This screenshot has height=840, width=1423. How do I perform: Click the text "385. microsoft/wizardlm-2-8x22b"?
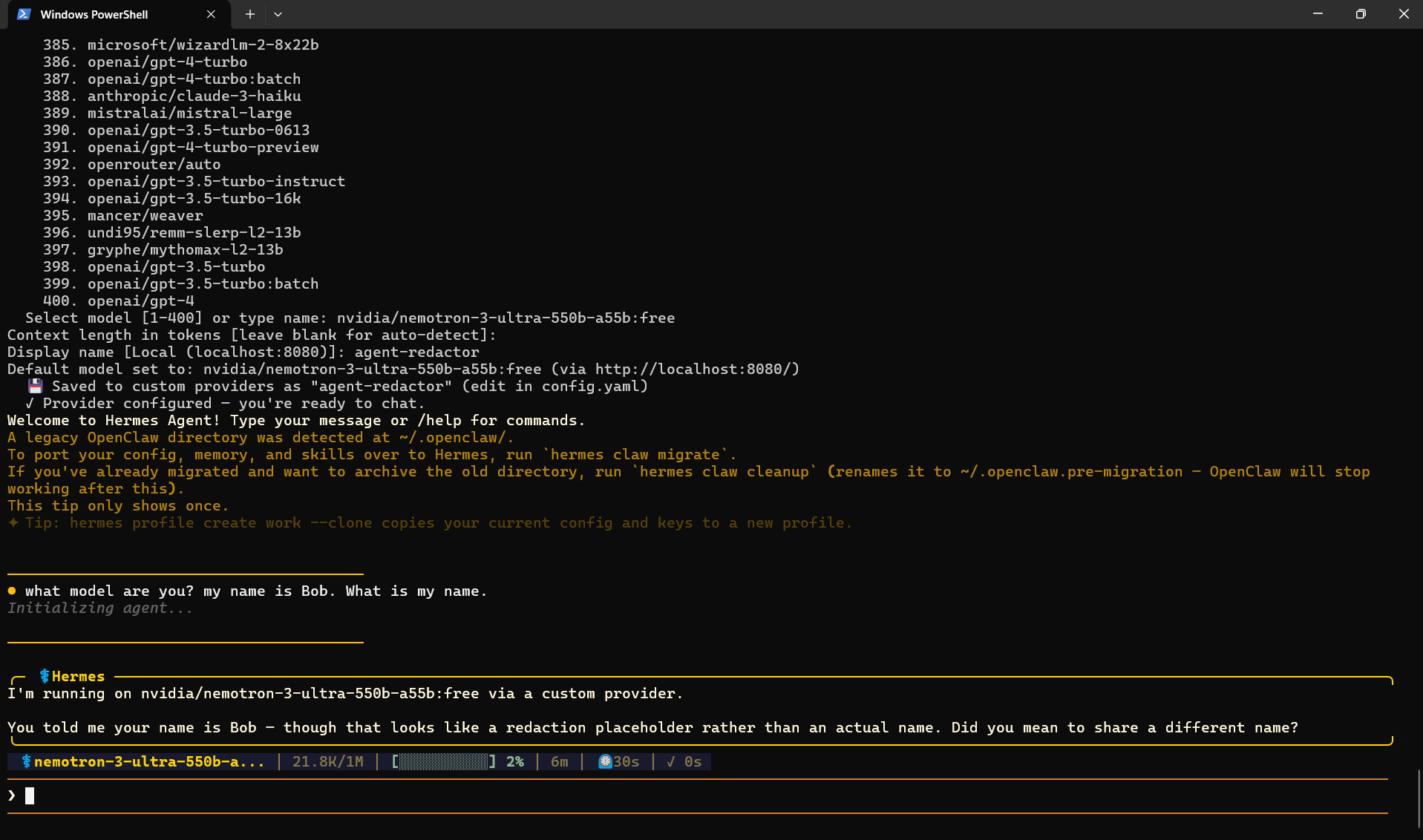click(x=181, y=45)
